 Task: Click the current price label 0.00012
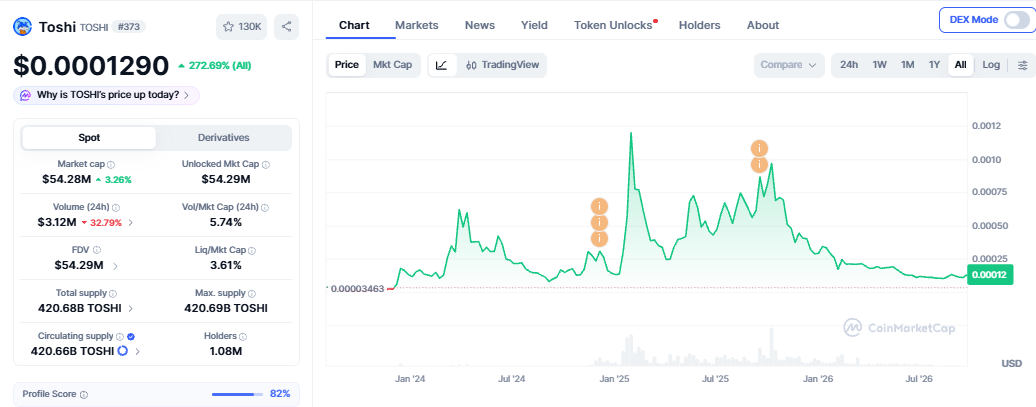990,274
